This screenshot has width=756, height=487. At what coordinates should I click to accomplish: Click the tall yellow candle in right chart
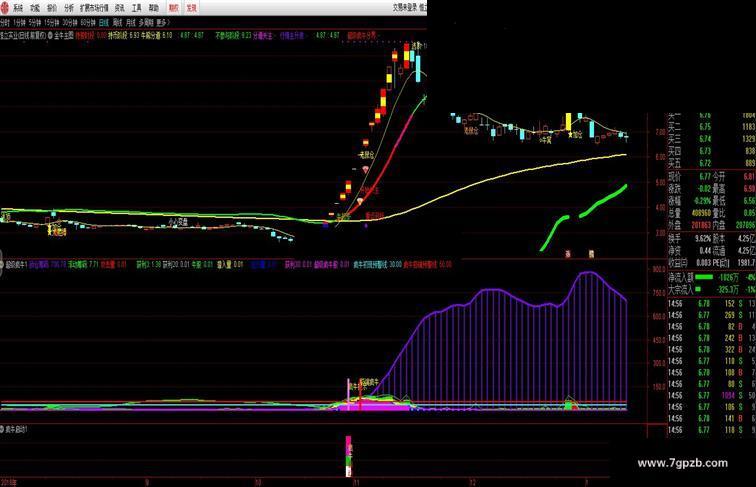[568, 122]
